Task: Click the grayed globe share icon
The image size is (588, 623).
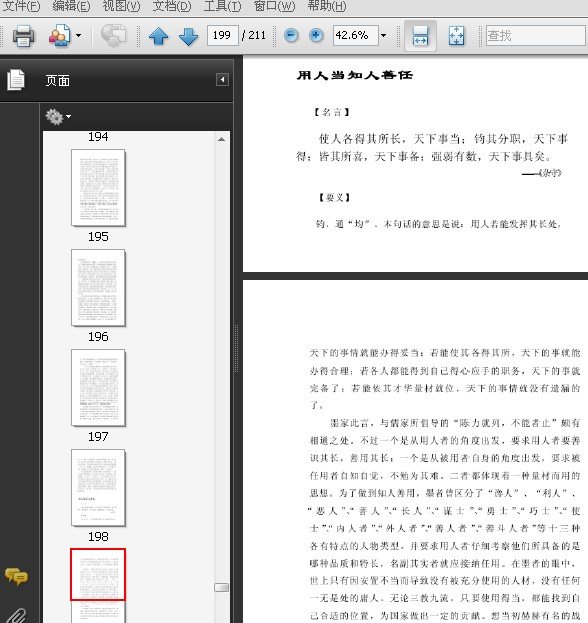Action: tap(113, 36)
